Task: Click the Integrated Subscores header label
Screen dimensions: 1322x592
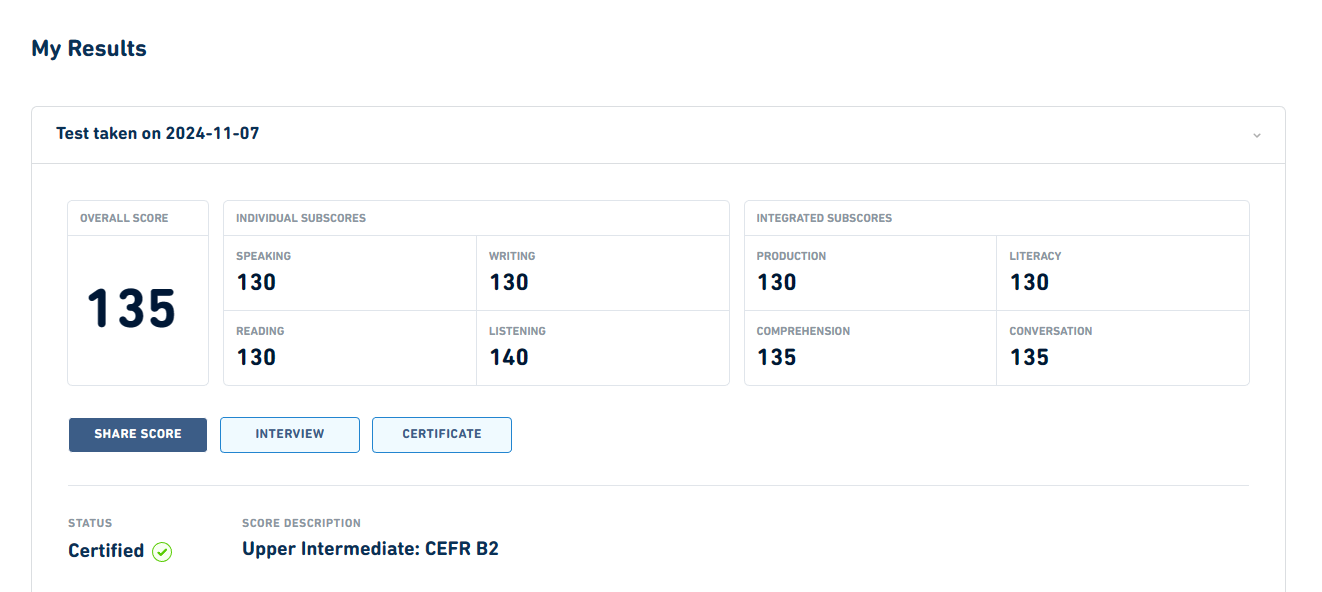Action: (824, 218)
